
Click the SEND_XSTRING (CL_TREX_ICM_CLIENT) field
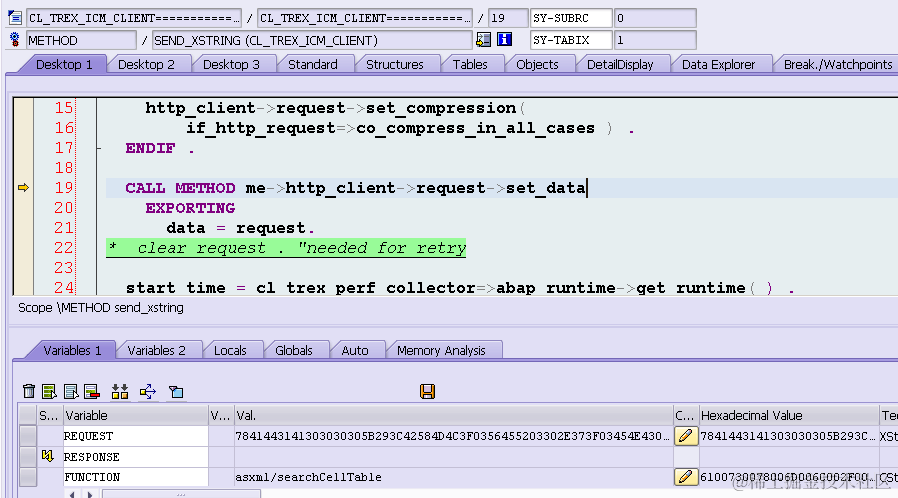(x=312, y=40)
